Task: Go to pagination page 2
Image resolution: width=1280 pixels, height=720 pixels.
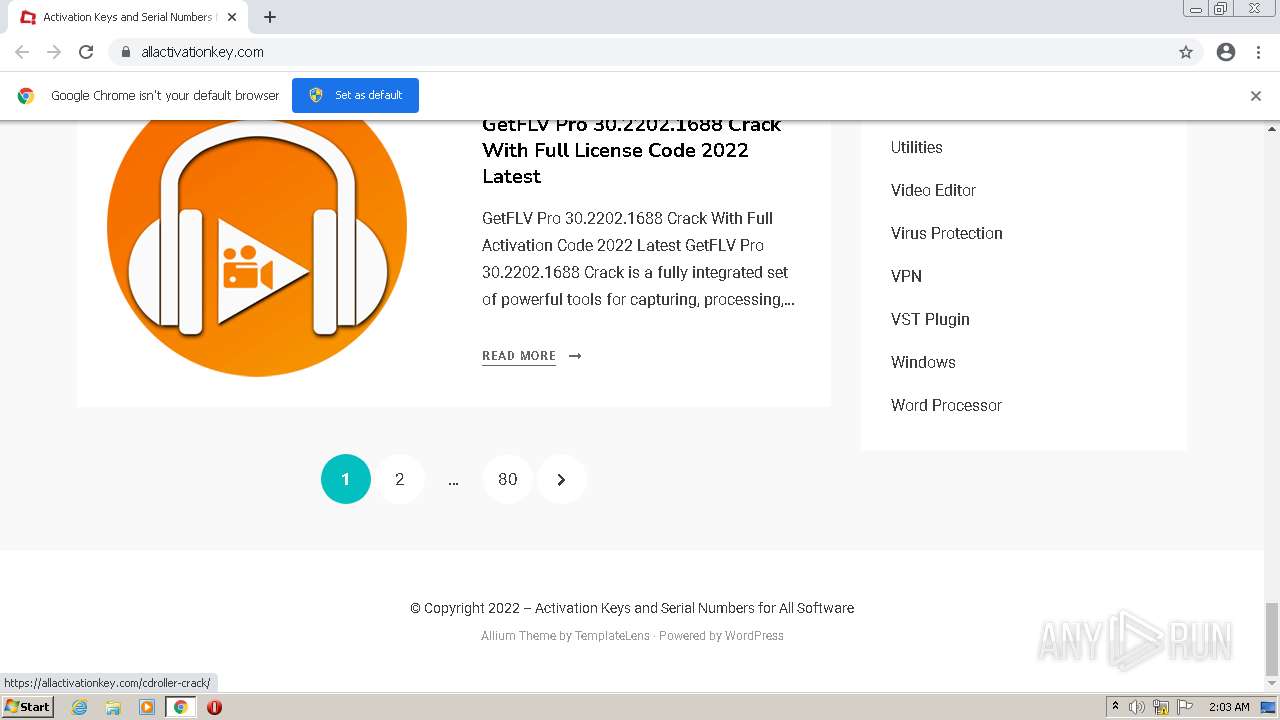Action: (400, 479)
